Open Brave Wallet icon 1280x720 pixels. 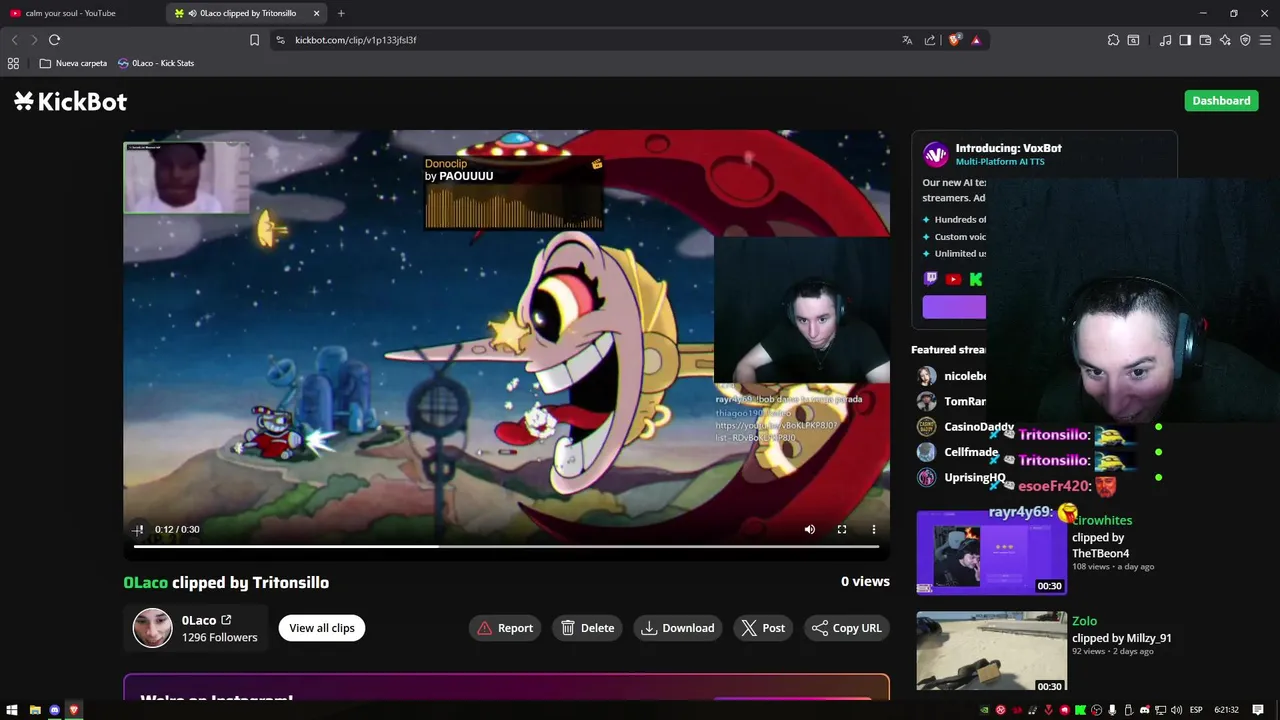pyautogui.click(x=1205, y=40)
